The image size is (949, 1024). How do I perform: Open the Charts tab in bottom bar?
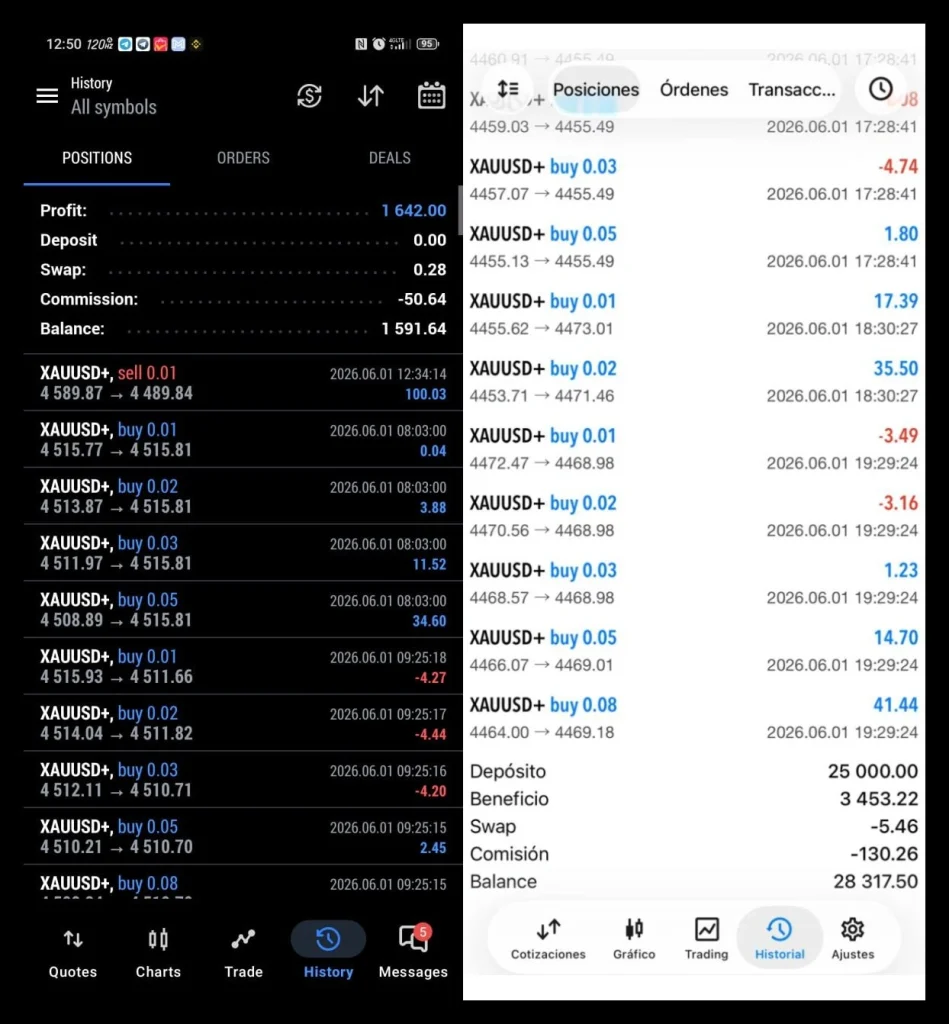click(x=158, y=953)
